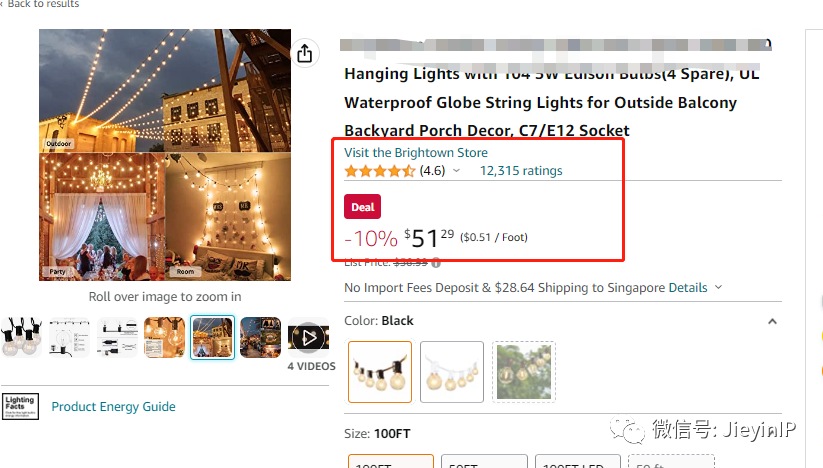This screenshot has height=468, width=823.
Task: Select the first bulb close-up thumbnail
Action: (21, 338)
